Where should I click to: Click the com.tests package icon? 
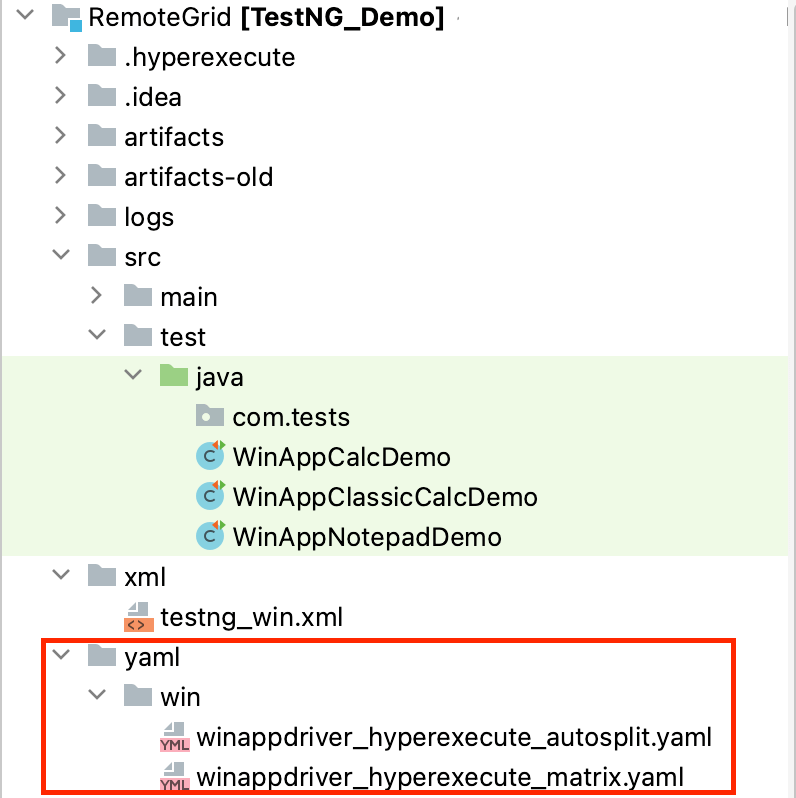pos(210,416)
